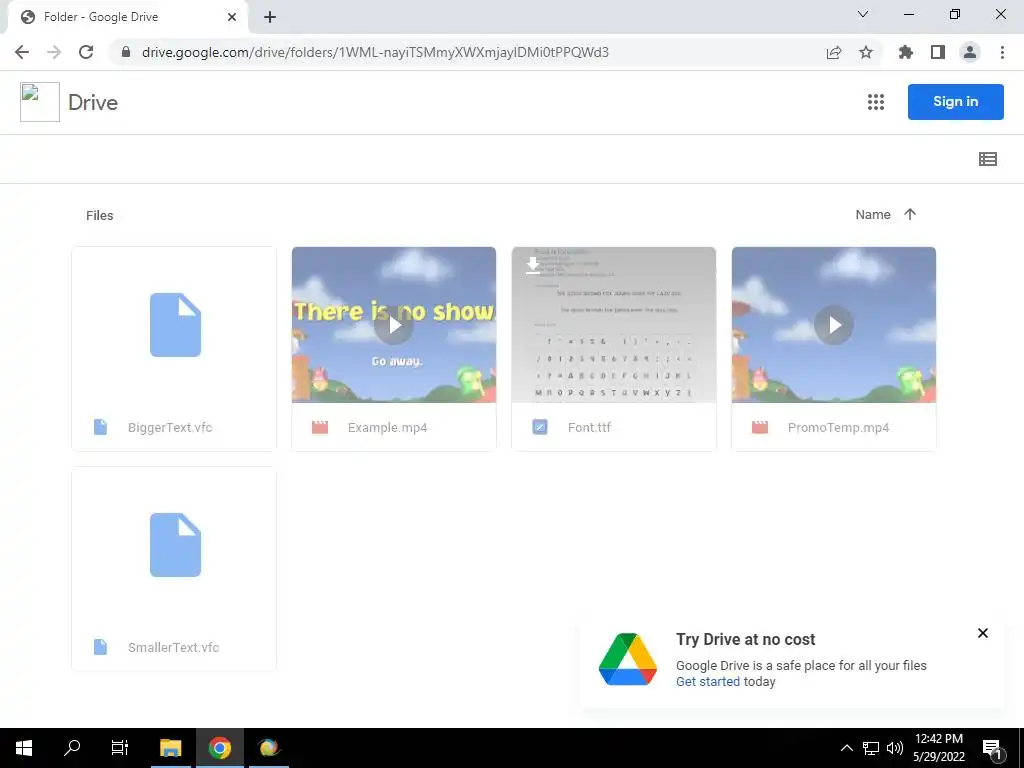The height and width of the screenshot is (768, 1024).
Task: Open the volume control in tray
Action: point(895,748)
